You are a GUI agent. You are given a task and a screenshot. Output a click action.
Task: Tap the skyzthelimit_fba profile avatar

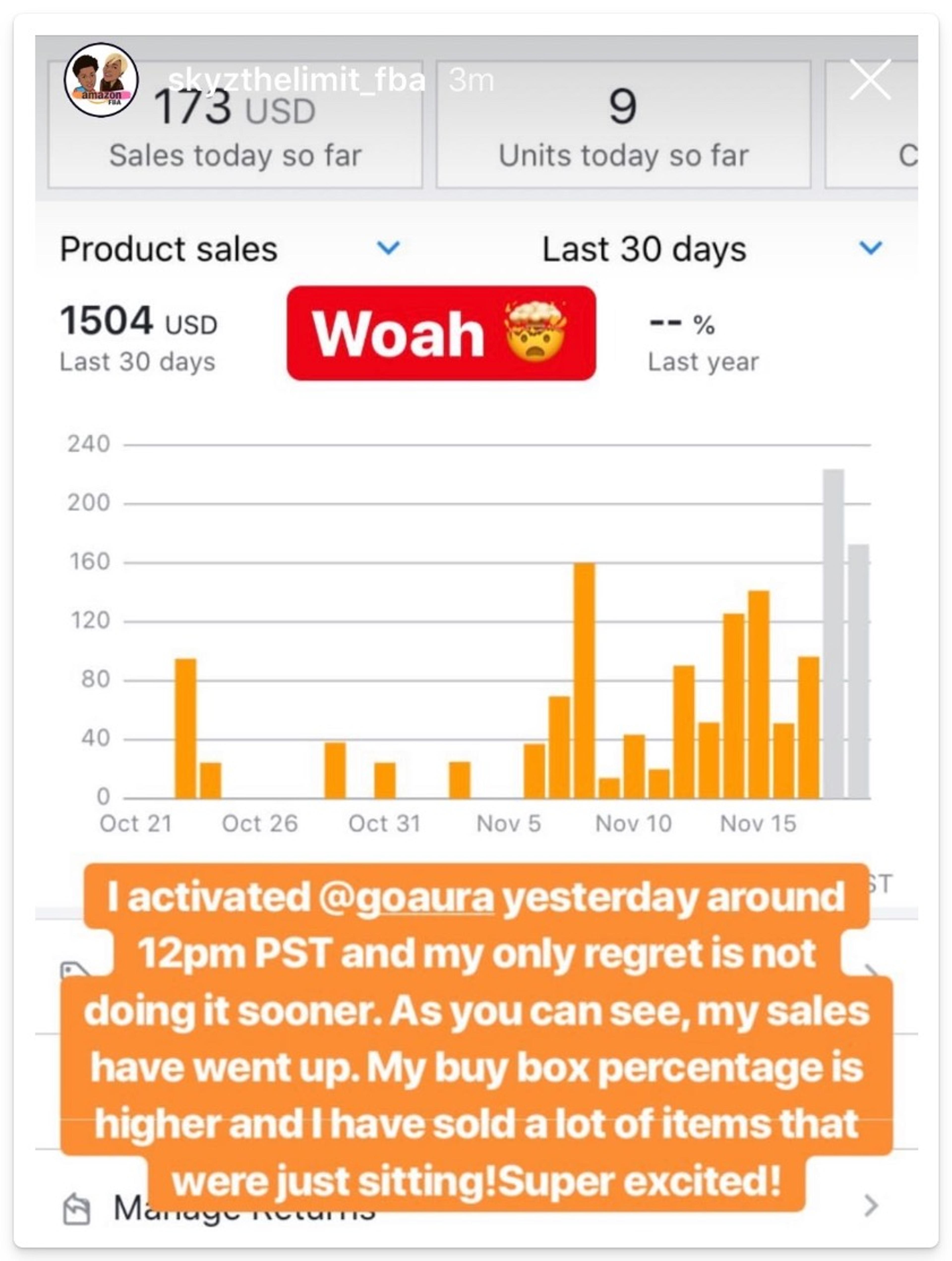pyautogui.click(x=101, y=80)
